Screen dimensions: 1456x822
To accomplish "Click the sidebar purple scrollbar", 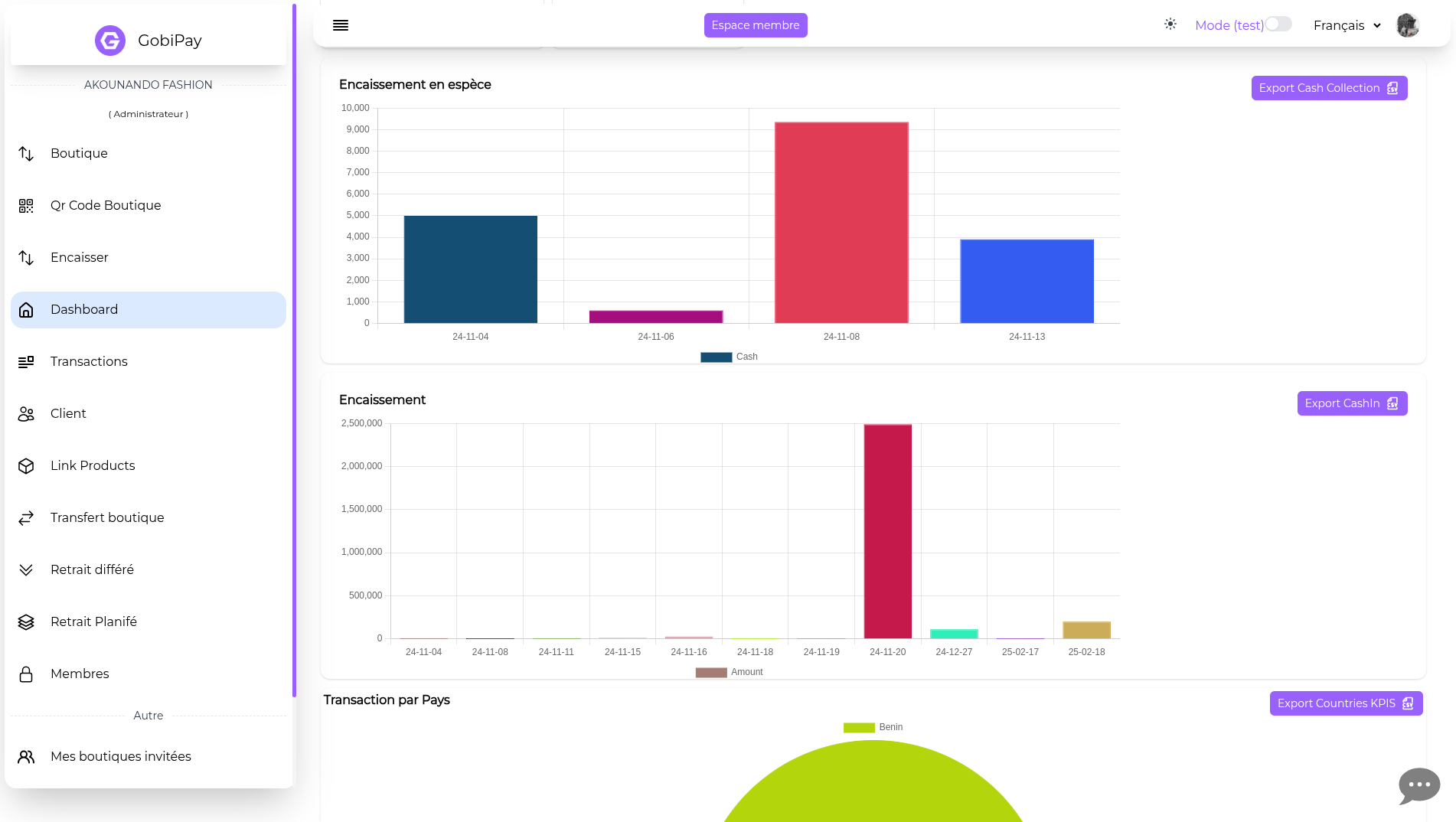I will click(x=294, y=351).
